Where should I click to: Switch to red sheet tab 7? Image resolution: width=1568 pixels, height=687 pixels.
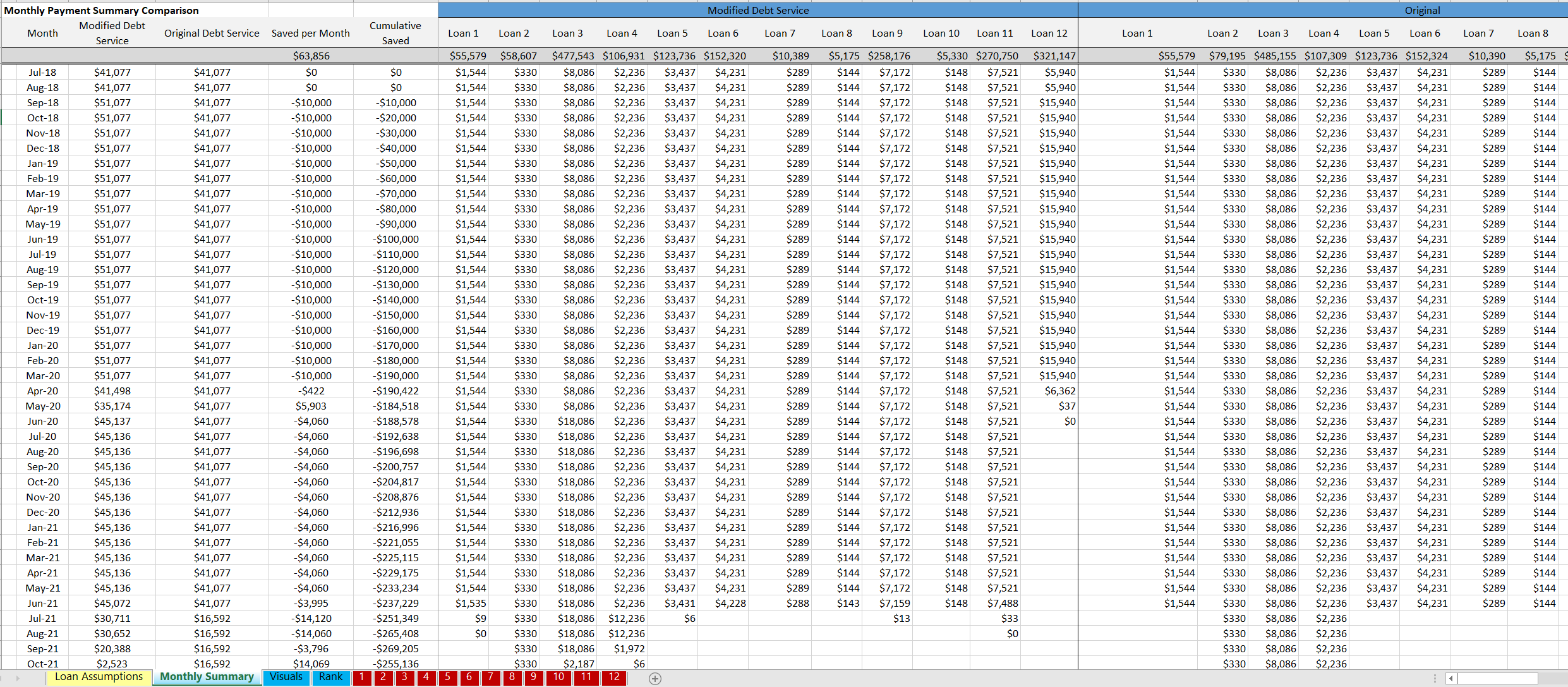490,677
